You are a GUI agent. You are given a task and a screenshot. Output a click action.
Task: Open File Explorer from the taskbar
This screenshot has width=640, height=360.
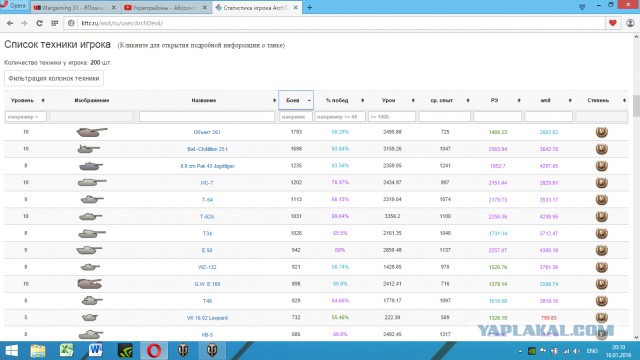tap(38, 351)
